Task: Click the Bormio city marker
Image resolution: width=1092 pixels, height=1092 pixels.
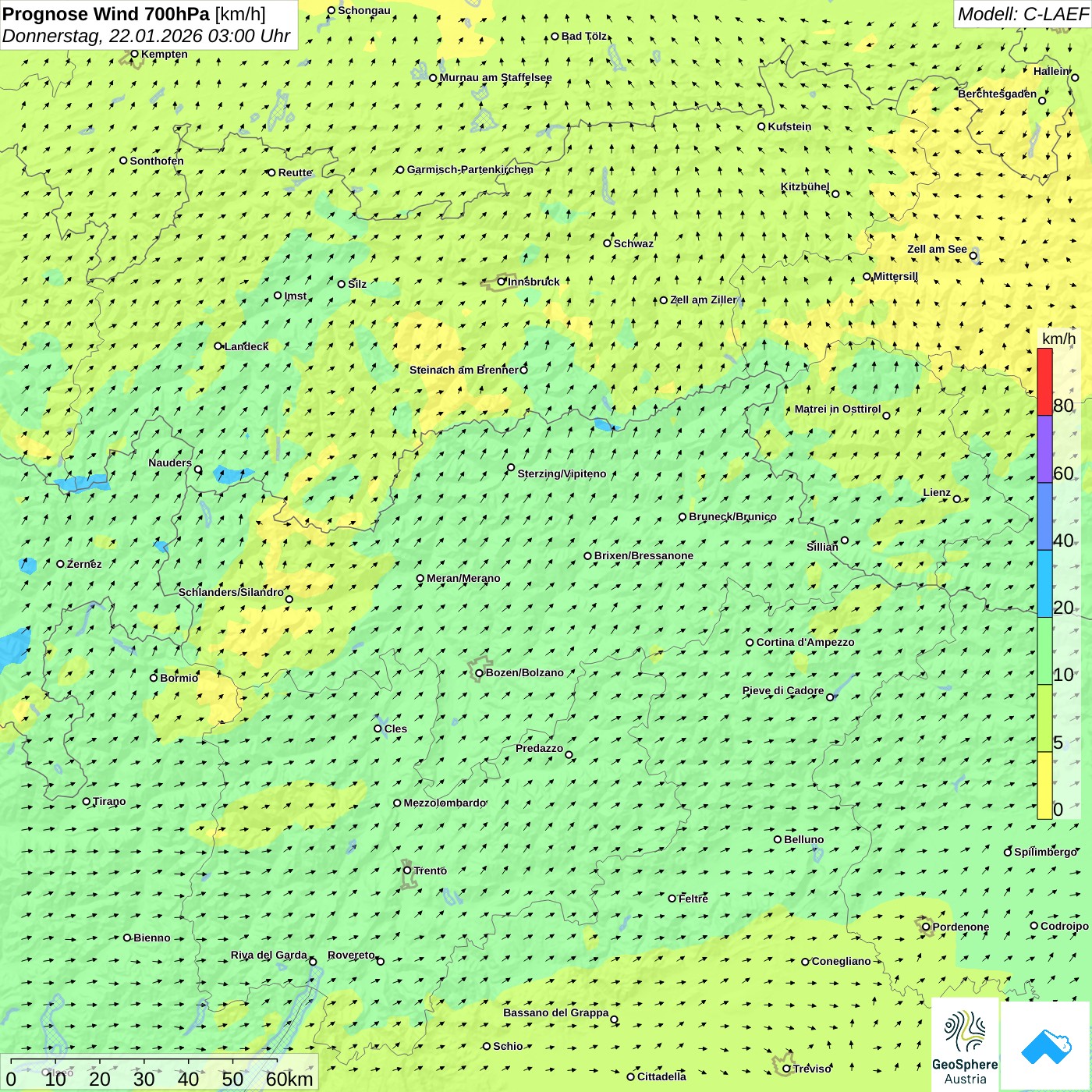Action: click(154, 677)
